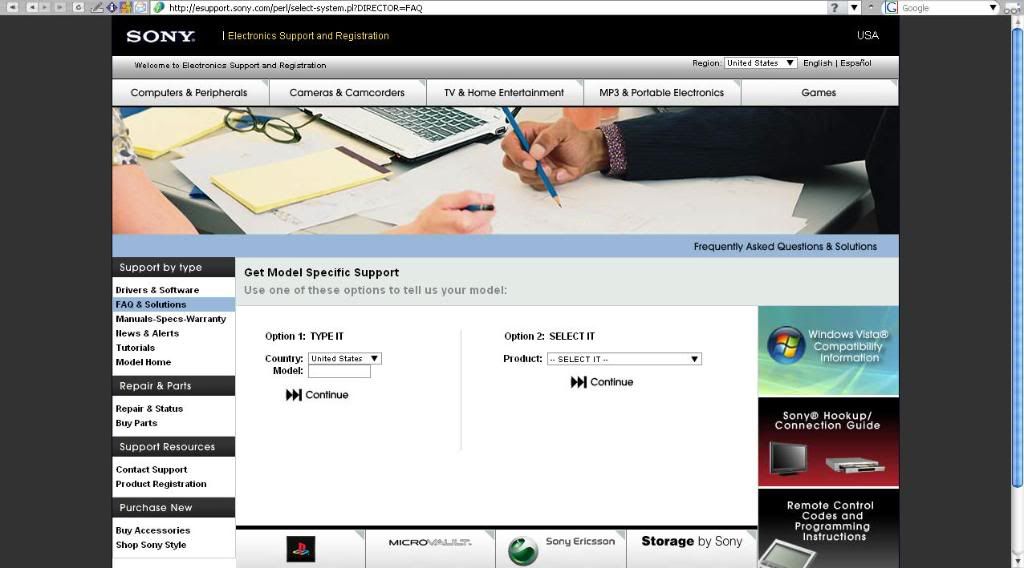Go to News & Alerts
The image size is (1024, 568).
pos(147,333)
